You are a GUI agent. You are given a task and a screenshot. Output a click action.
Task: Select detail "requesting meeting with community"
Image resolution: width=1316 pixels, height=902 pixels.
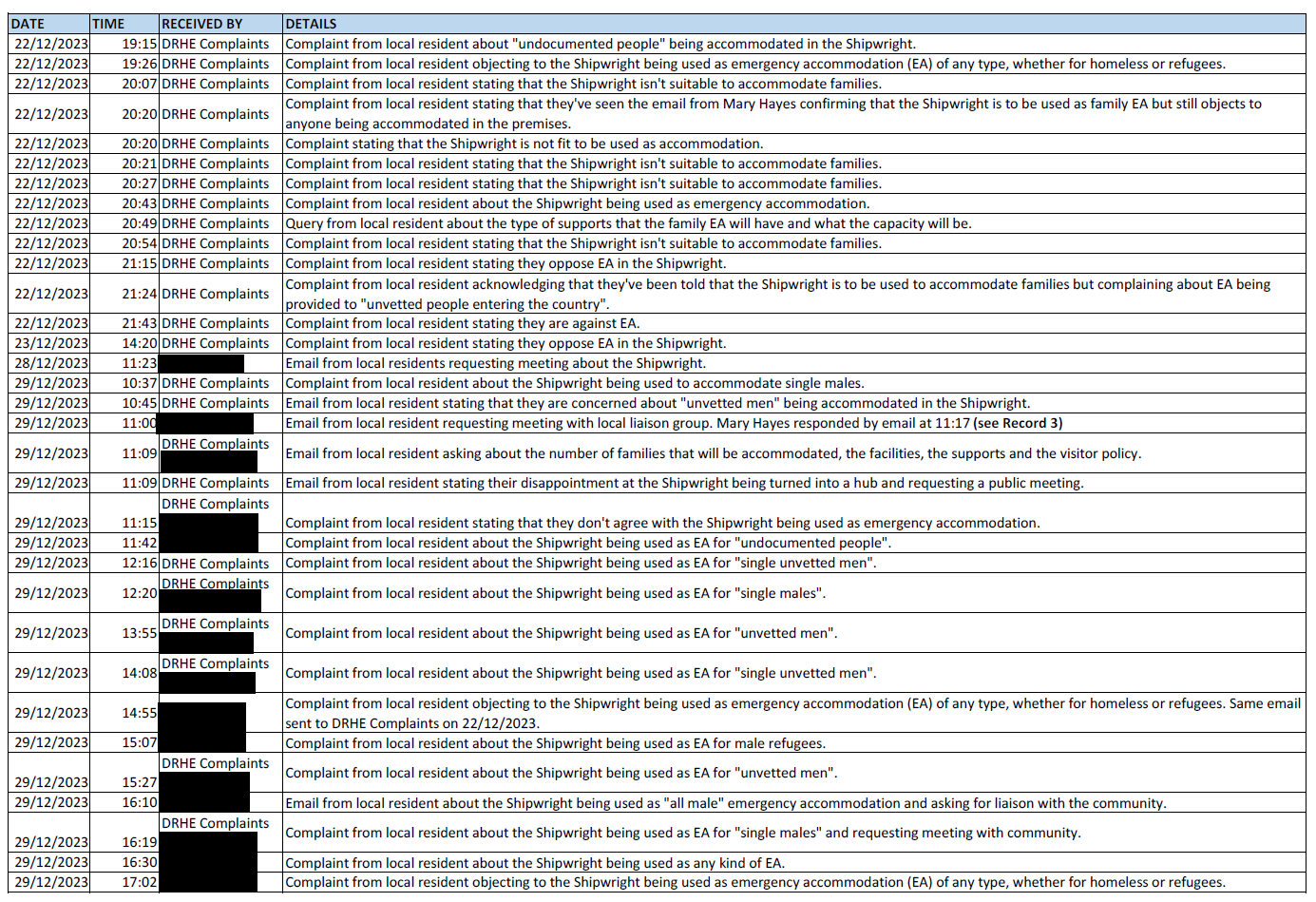[794, 833]
